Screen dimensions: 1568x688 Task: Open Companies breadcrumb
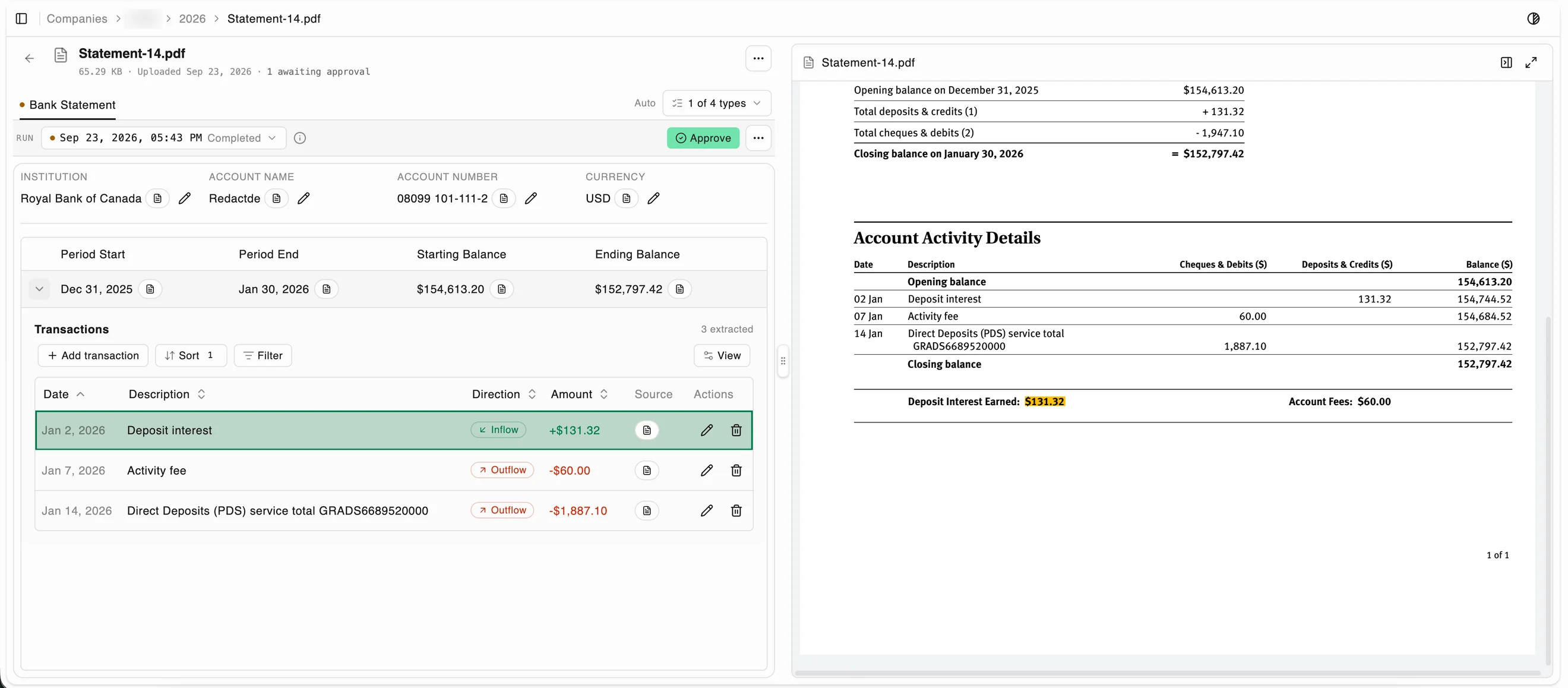click(x=77, y=19)
